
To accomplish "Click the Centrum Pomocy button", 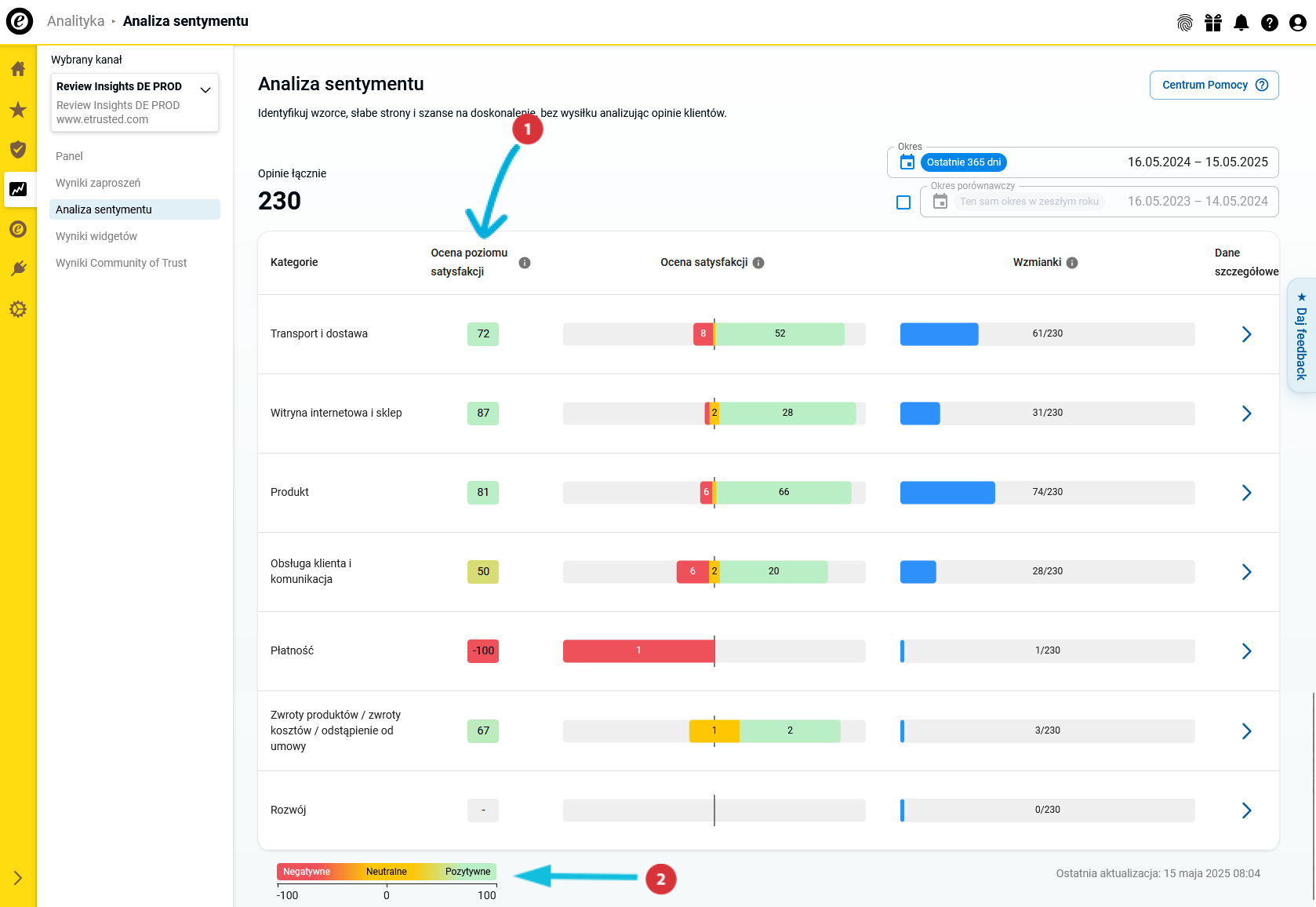I will click(1213, 85).
